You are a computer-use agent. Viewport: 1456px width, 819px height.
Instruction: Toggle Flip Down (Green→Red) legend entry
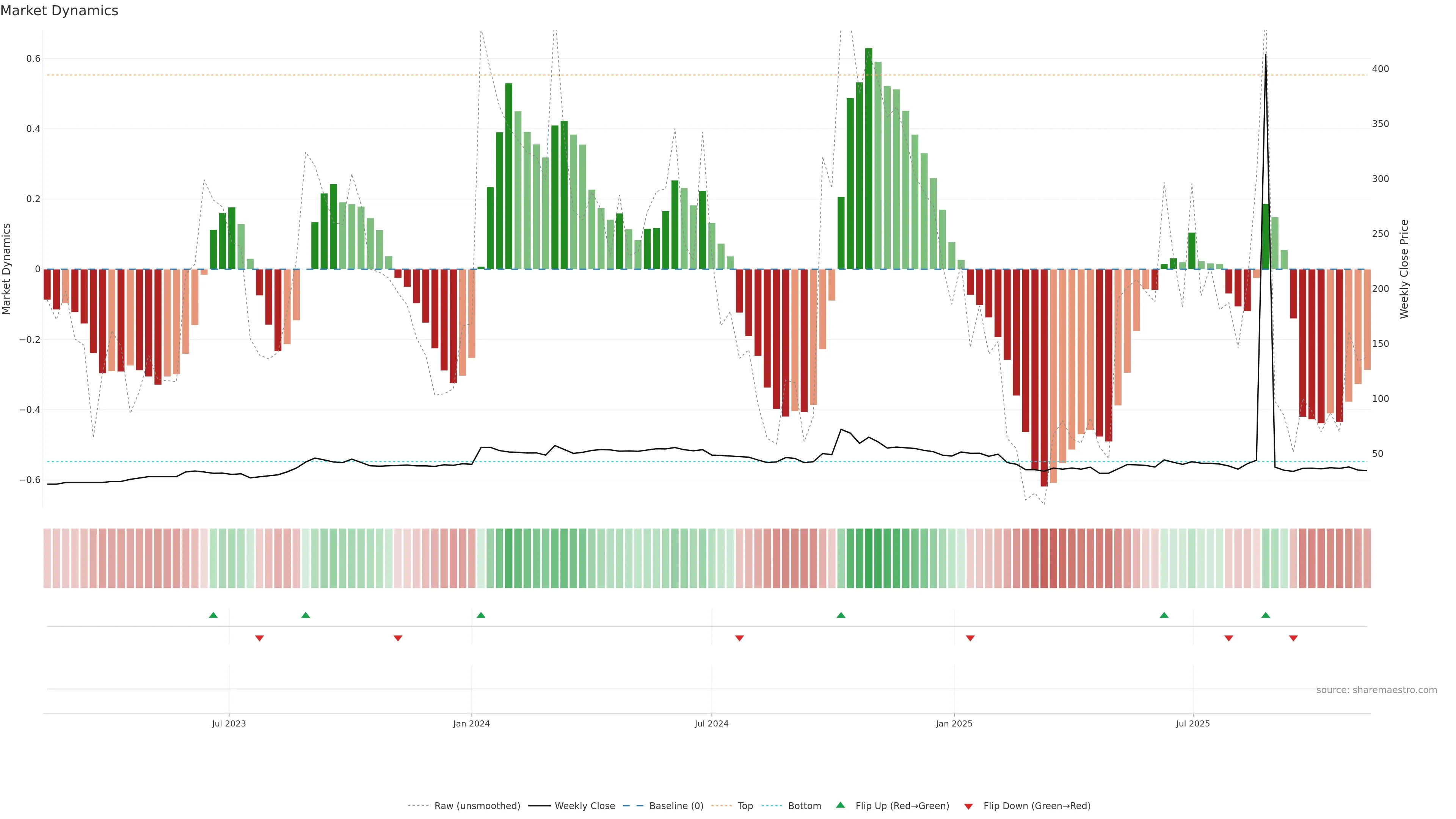click(1037, 806)
